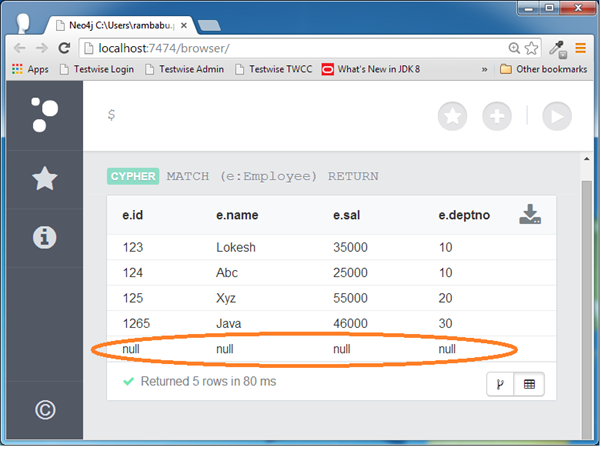
Task: Click the e.deptno column header
Action: point(464,215)
